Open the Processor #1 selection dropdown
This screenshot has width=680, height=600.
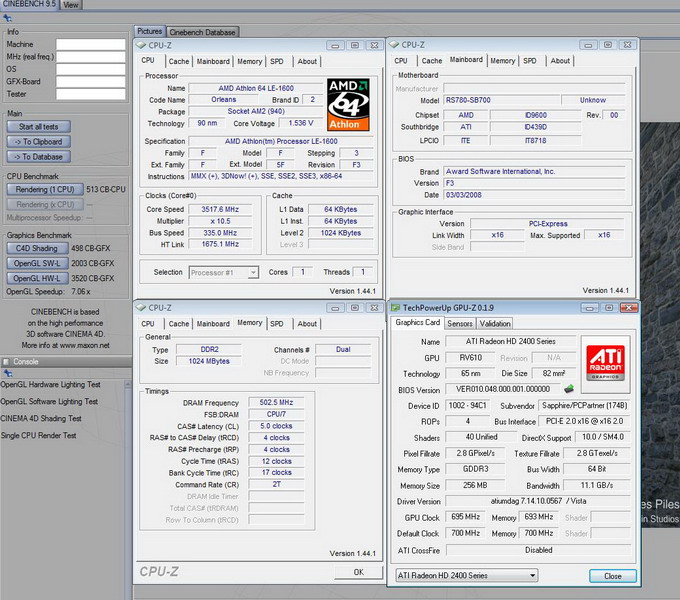click(x=223, y=272)
